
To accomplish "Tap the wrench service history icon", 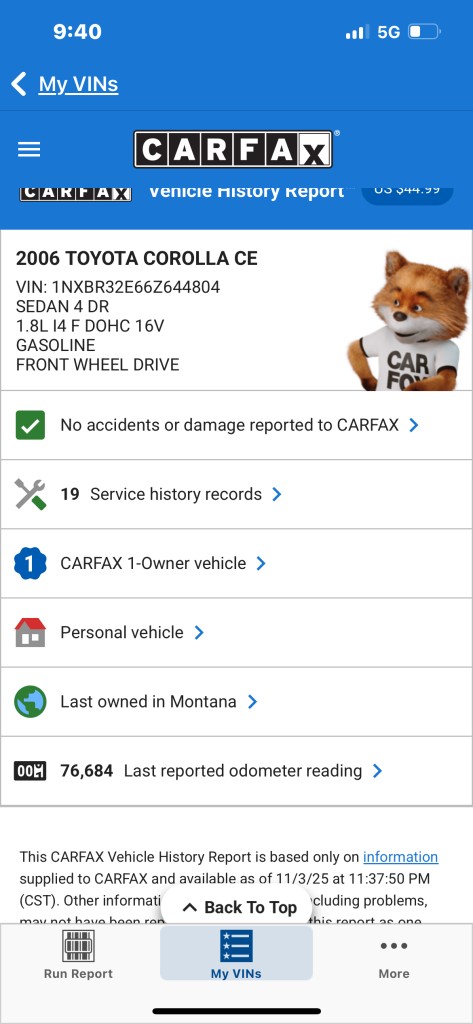I will pos(30,494).
